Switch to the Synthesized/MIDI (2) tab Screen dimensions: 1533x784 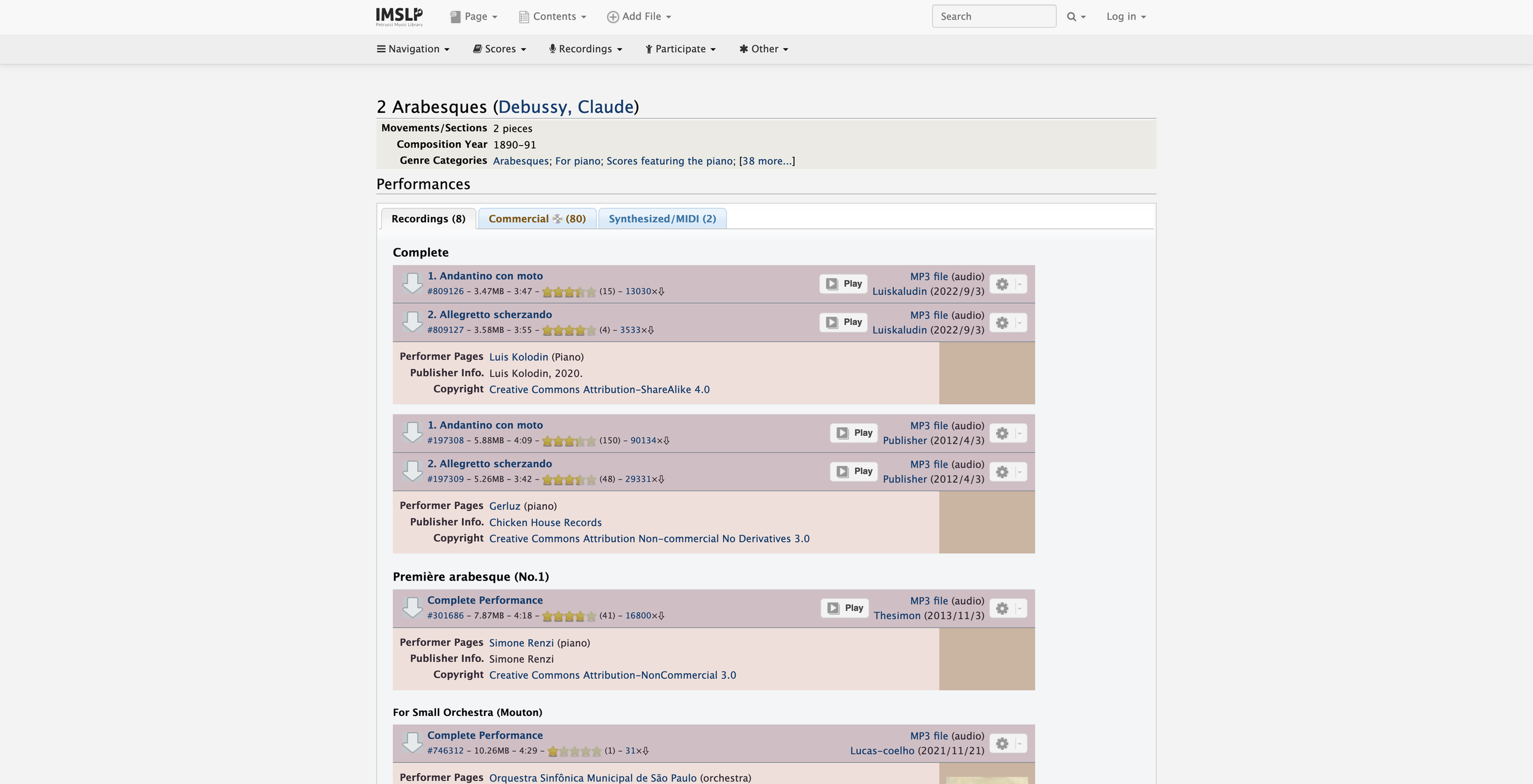point(662,219)
